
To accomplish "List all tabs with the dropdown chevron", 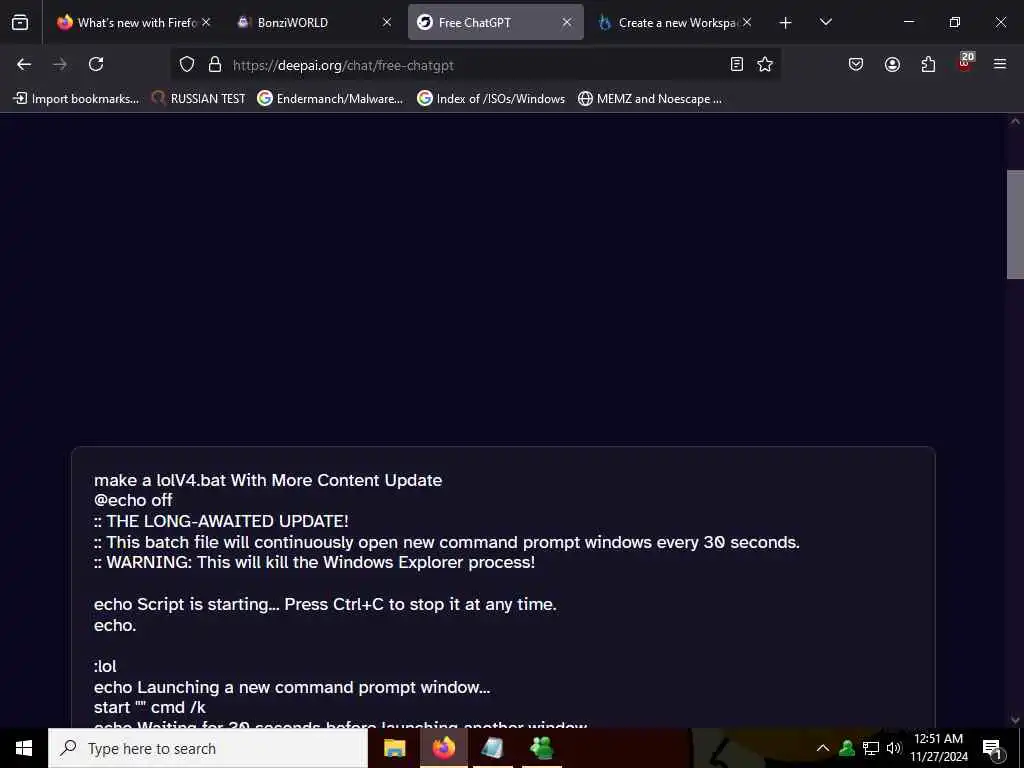I will 825,22.
